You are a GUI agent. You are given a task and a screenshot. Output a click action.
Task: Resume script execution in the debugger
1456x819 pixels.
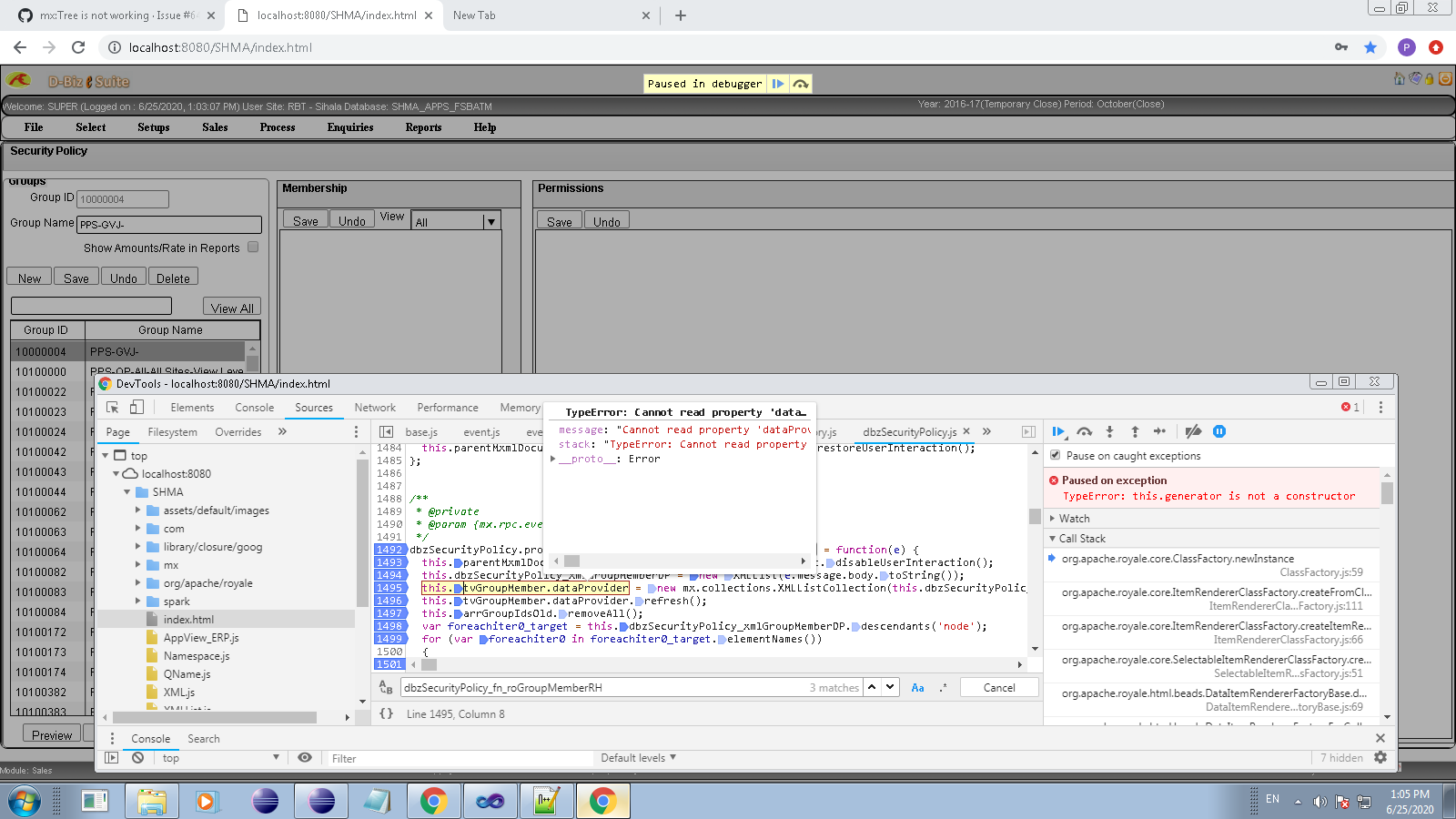pyautogui.click(x=1058, y=432)
